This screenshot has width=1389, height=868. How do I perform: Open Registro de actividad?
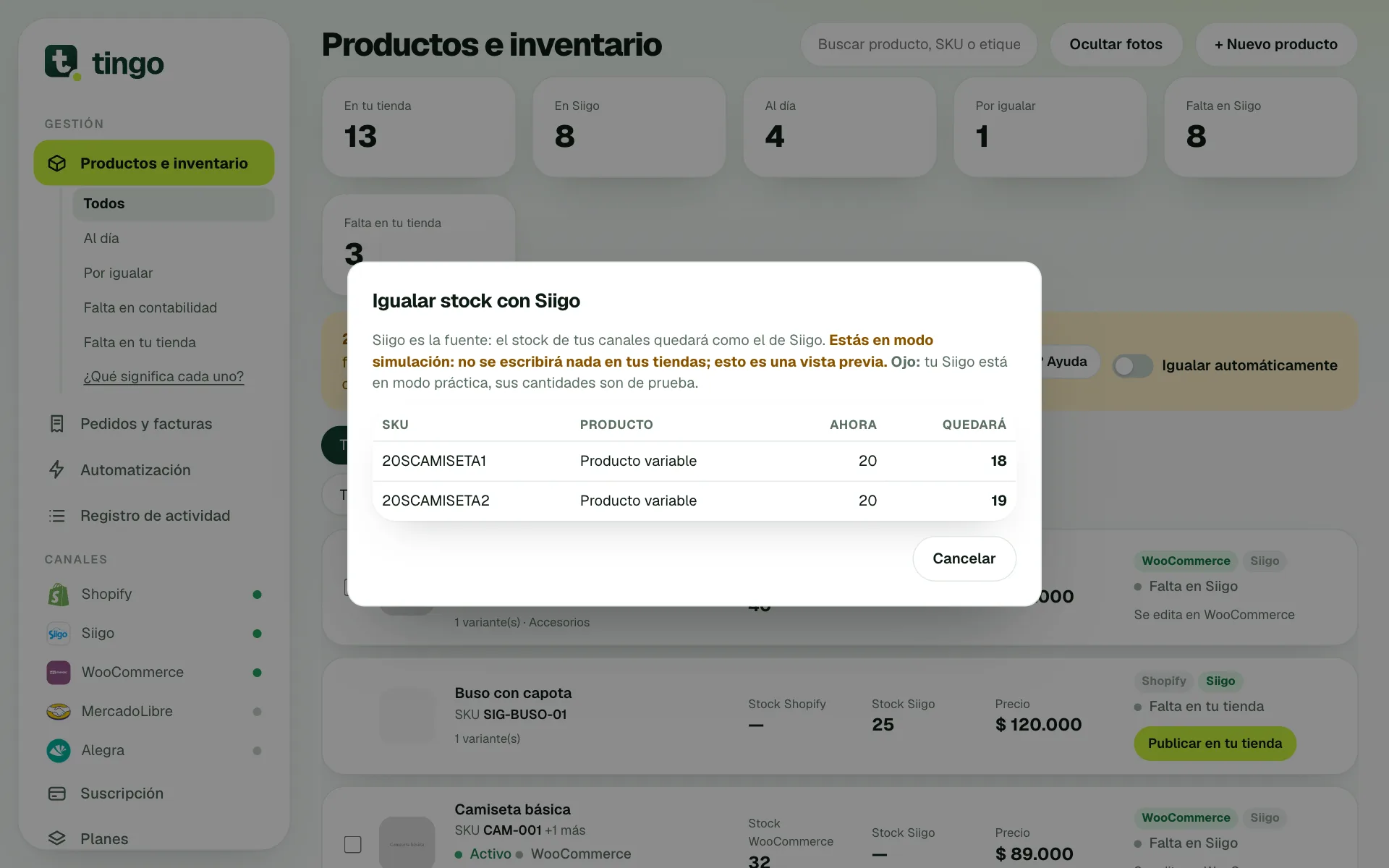click(155, 516)
